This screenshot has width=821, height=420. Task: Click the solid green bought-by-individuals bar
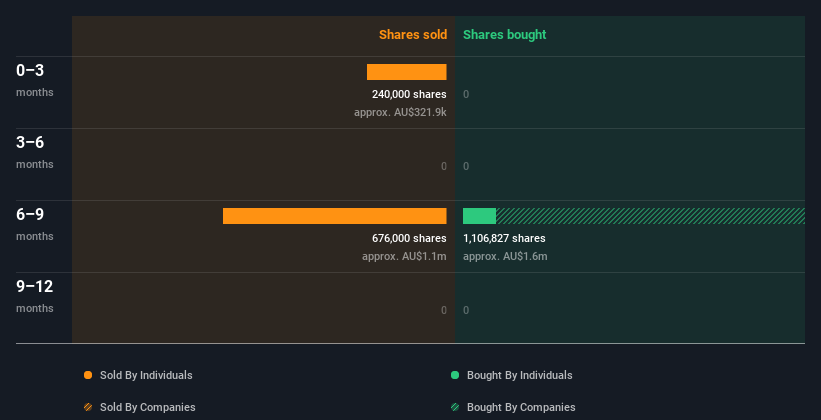click(x=480, y=216)
